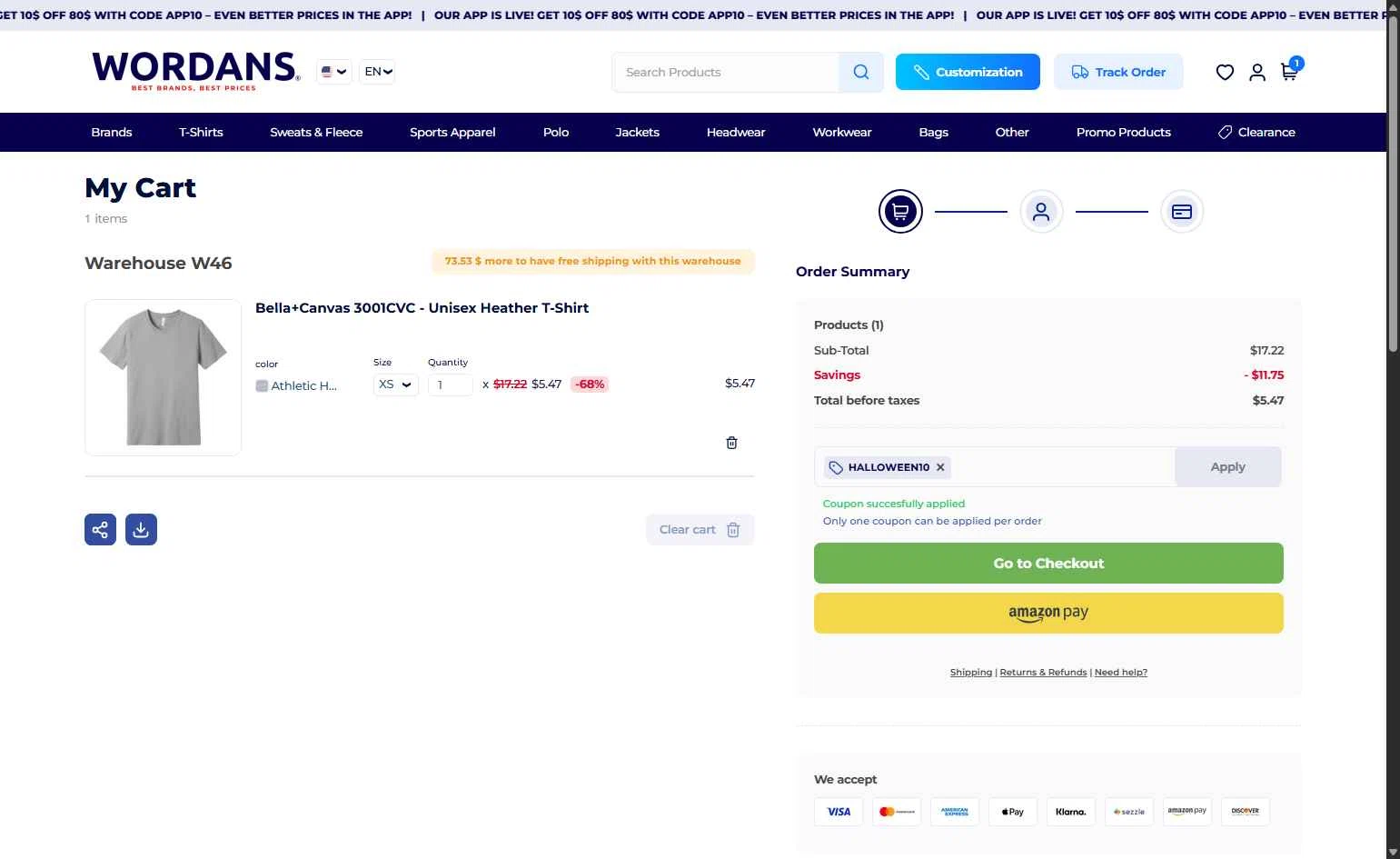Screen dimensions: 1400x859
Task: Click the Discover payment logo
Action: [1246, 812]
